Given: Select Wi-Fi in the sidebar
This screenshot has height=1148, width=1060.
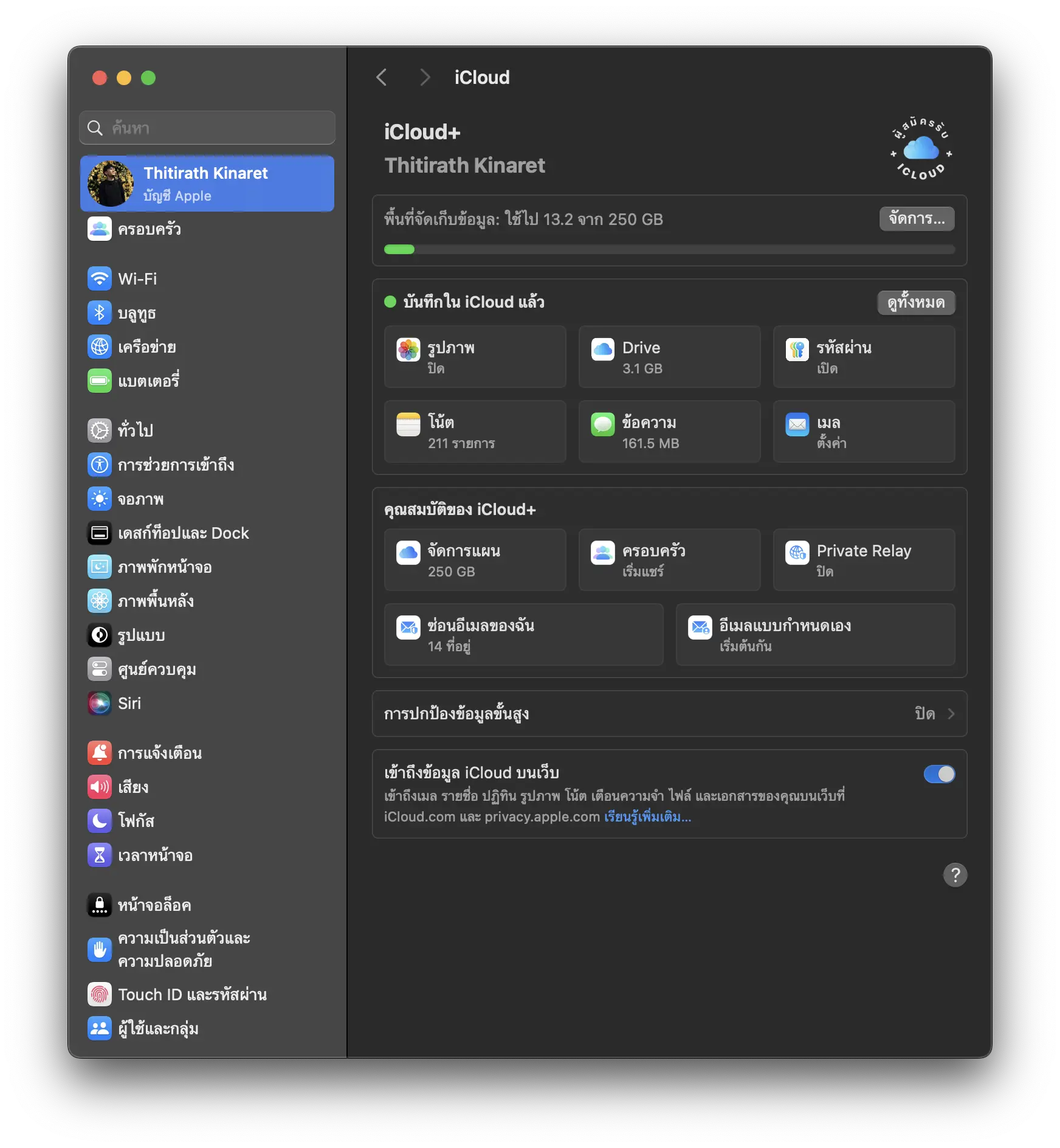Looking at the screenshot, I should (x=137, y=279).
